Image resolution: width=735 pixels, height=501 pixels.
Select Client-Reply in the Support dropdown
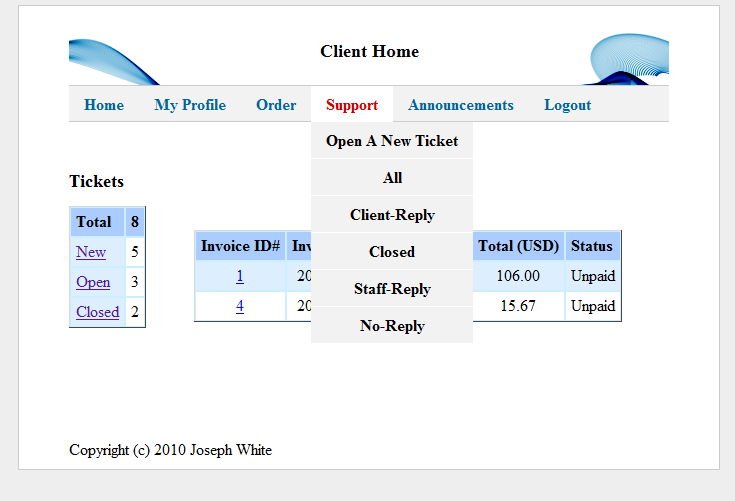[x=392, y=215]
